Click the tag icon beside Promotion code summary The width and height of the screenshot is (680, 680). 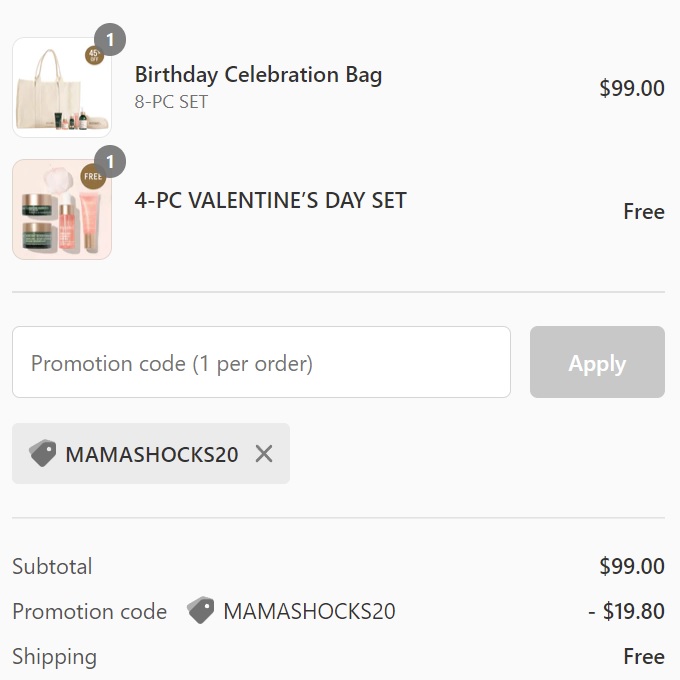coord(201,611)
